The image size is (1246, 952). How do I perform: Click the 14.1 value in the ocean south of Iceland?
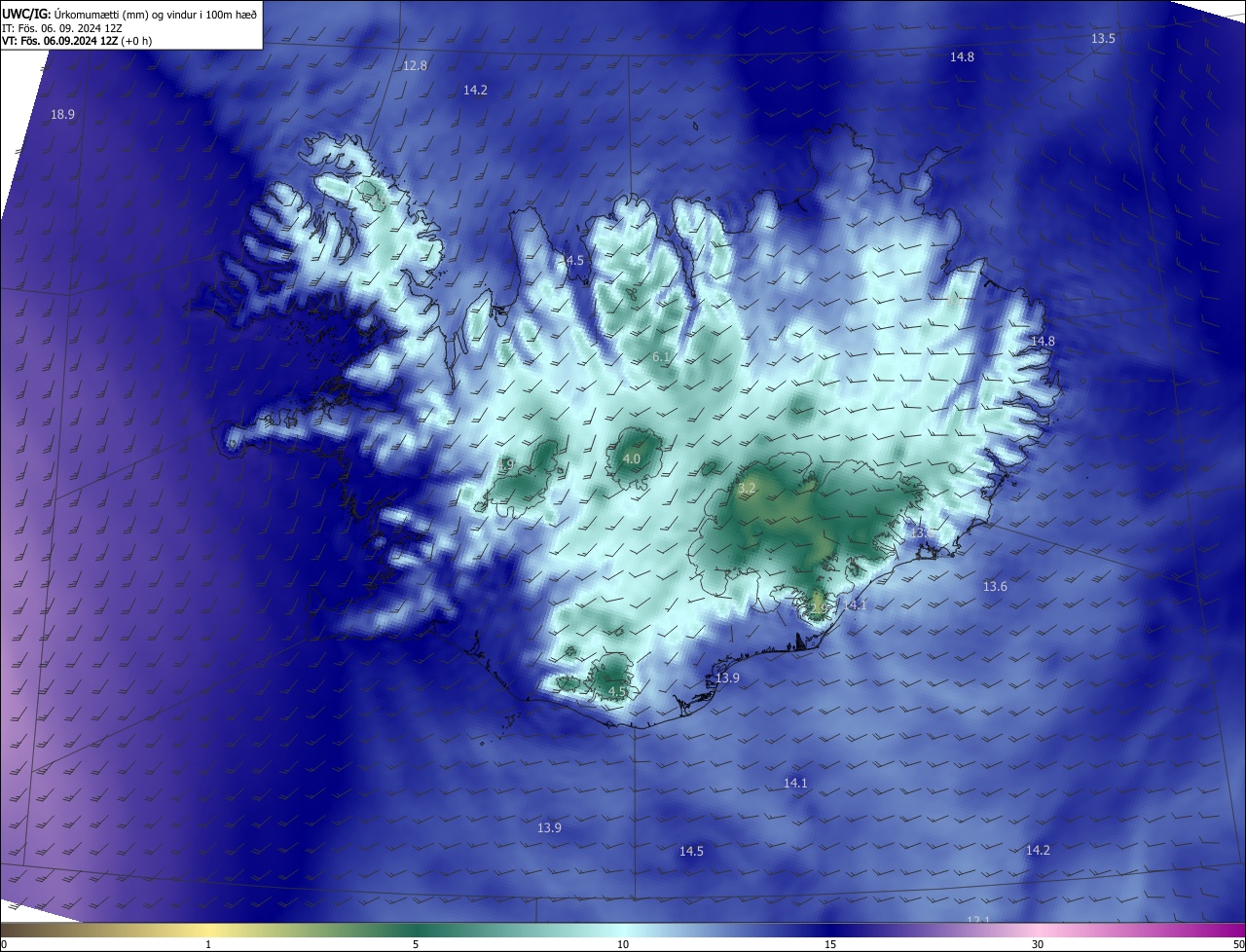[x=795, y=784]
